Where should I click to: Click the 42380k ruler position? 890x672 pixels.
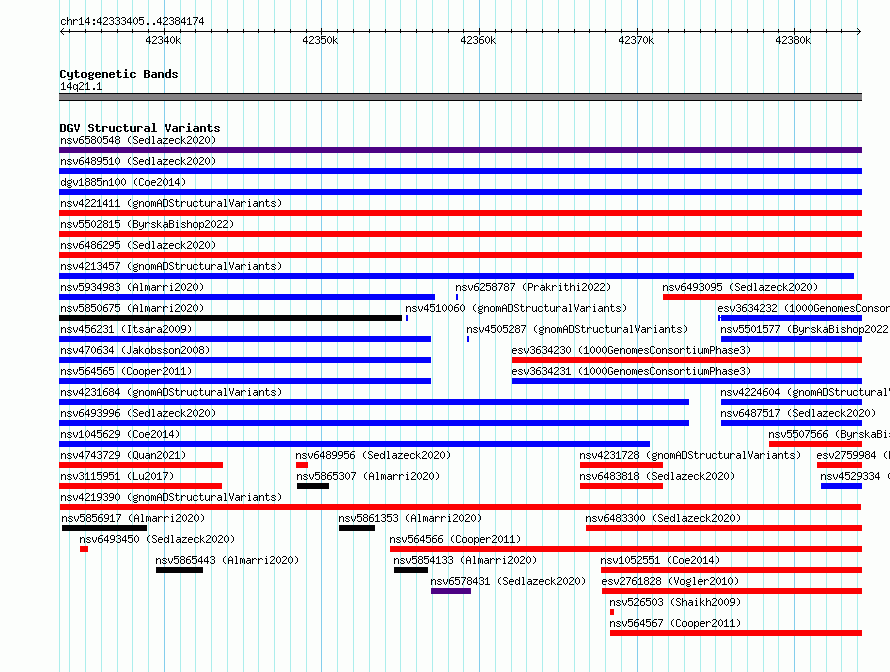click(793, 40)
